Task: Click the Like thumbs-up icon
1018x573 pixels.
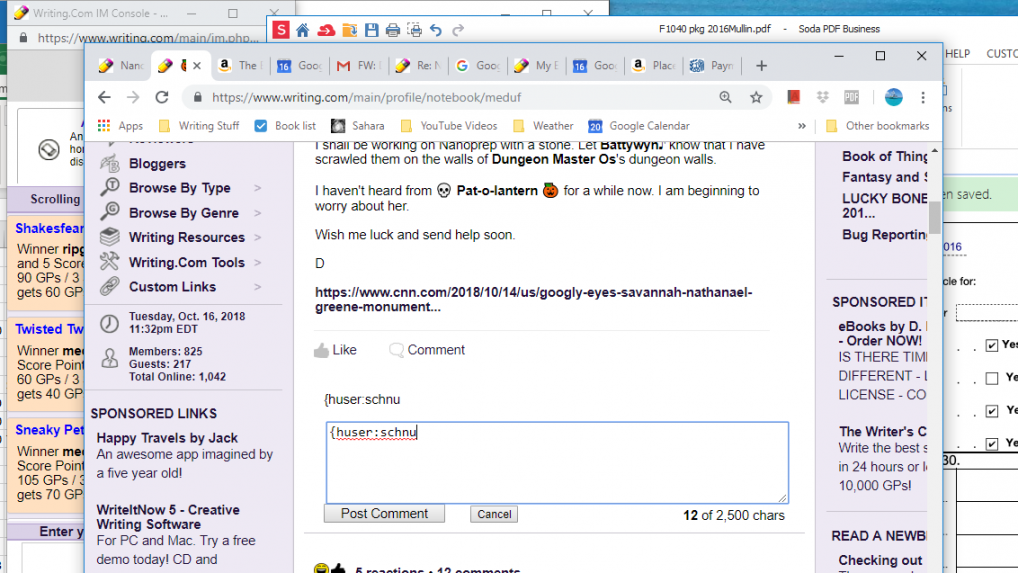Action: tap(321, 350)
